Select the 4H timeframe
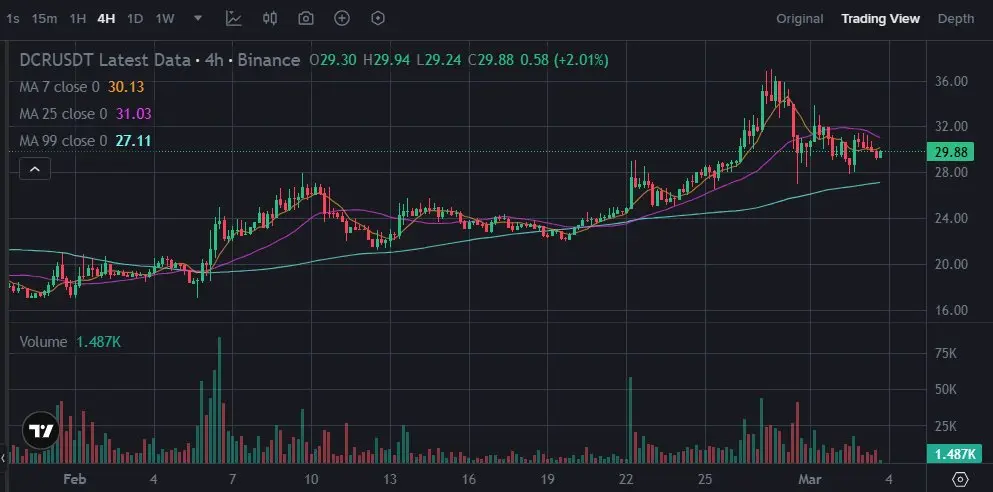993x492 pixels. 106,18
